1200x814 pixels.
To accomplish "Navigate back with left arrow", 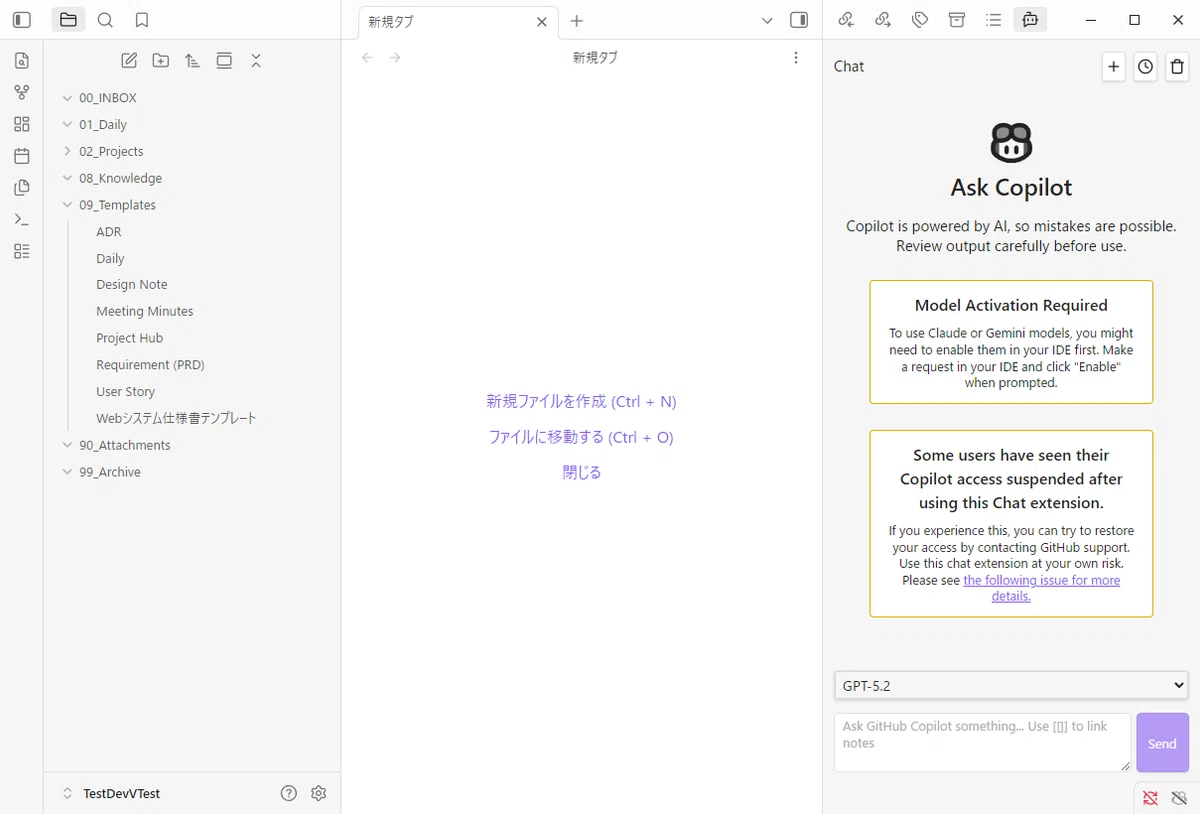I will [x=367, y=58].
